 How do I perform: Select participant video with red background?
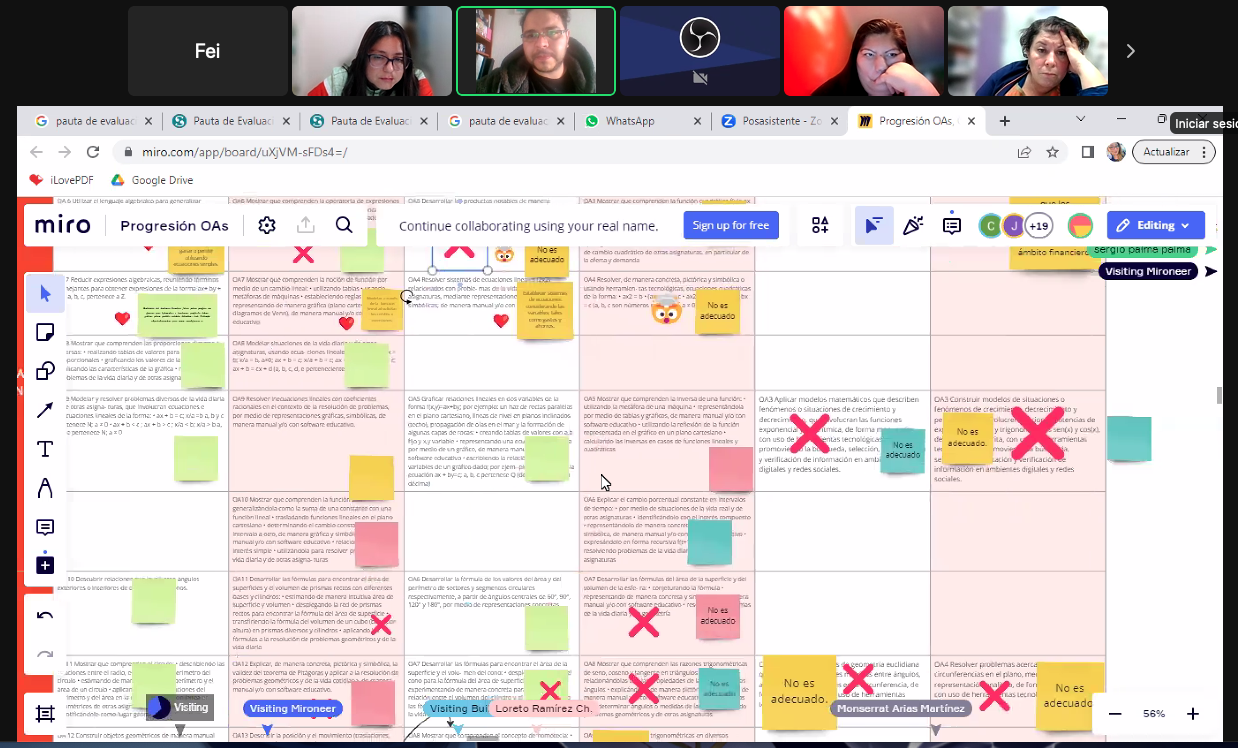864,51
